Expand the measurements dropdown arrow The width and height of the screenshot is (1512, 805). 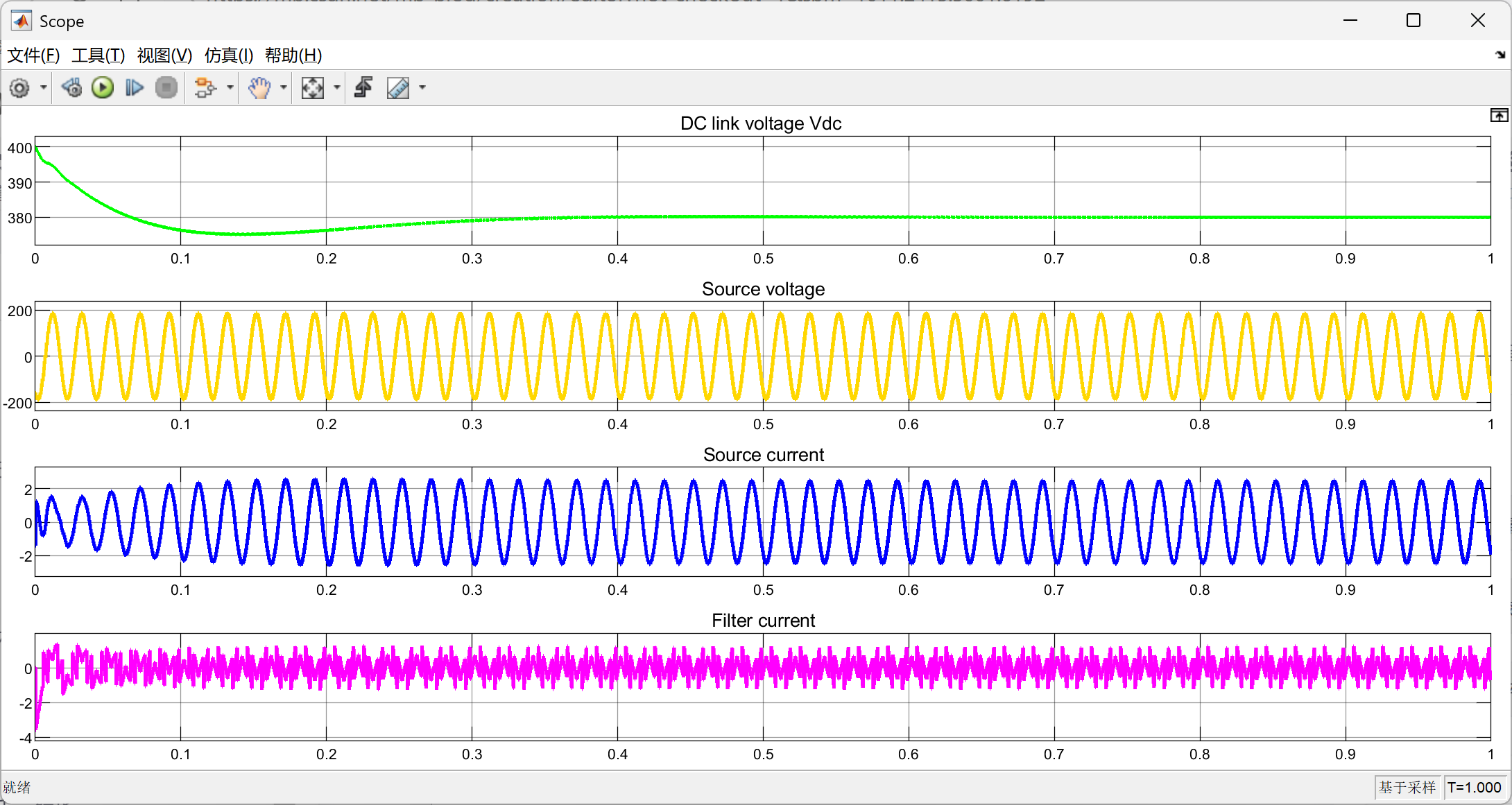422,88
